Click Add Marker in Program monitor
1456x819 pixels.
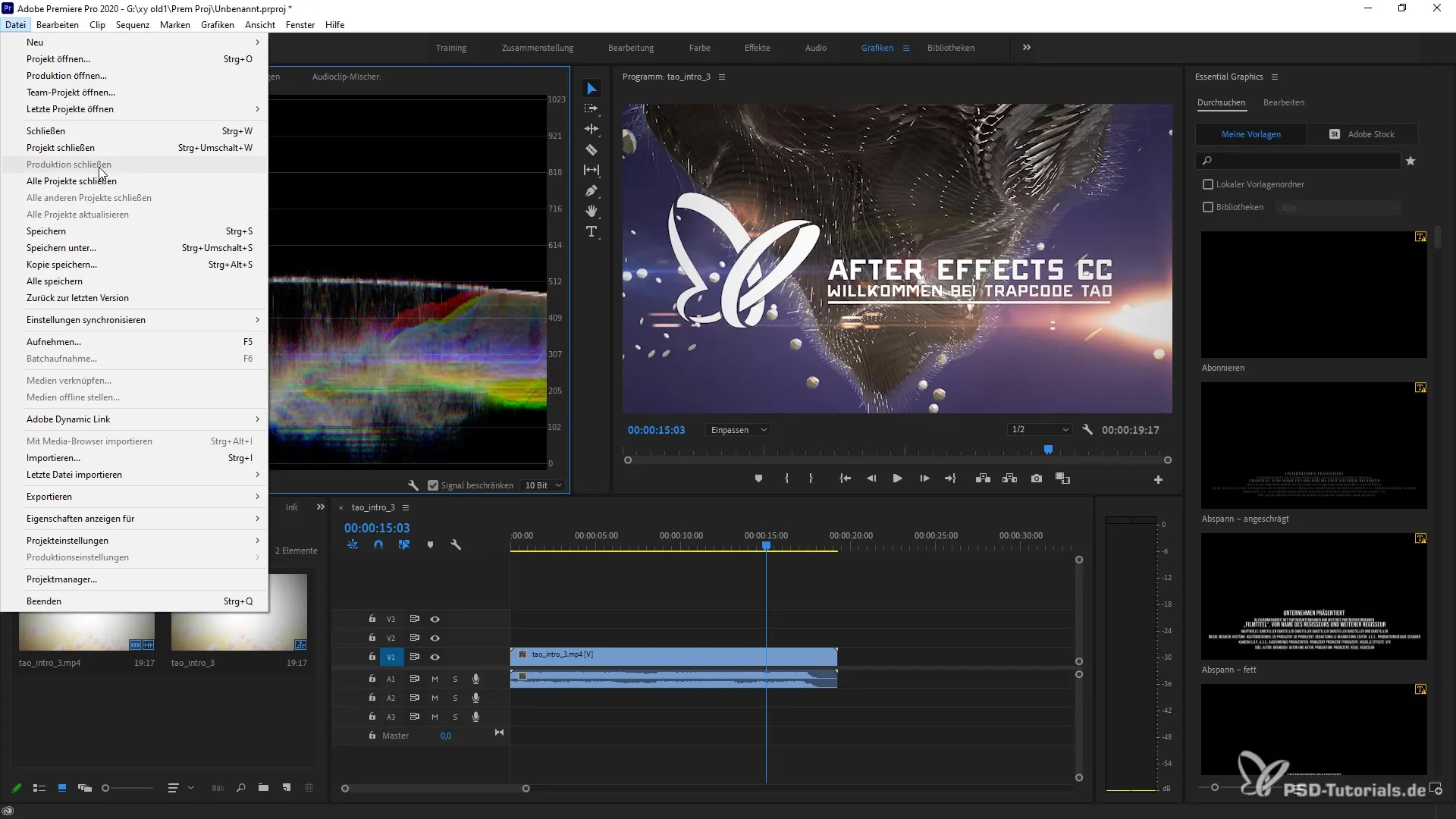click(x=758, y=479)
